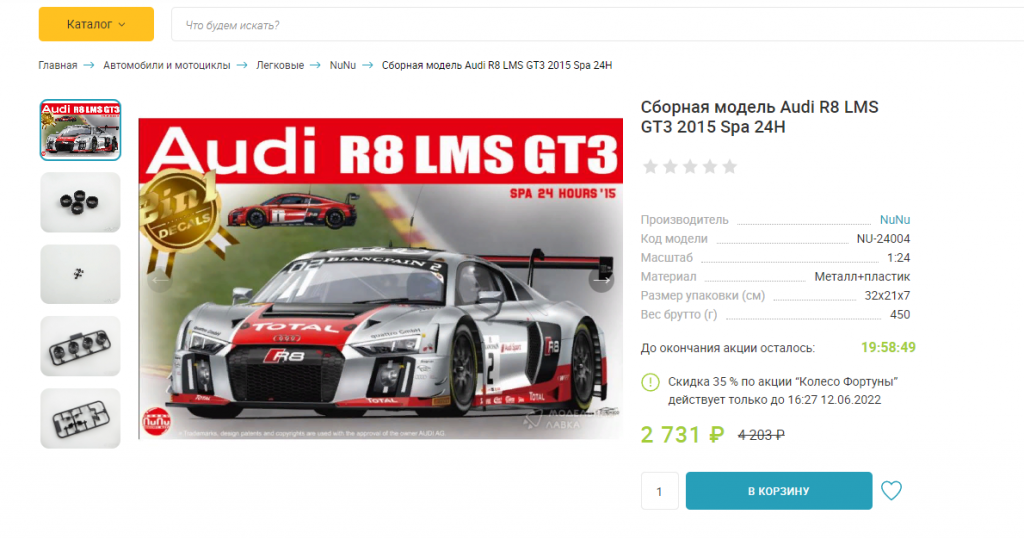Screen dimensions: 1024x539
Task: Click the green discount info exclamation icon
Action: (650, 382)
